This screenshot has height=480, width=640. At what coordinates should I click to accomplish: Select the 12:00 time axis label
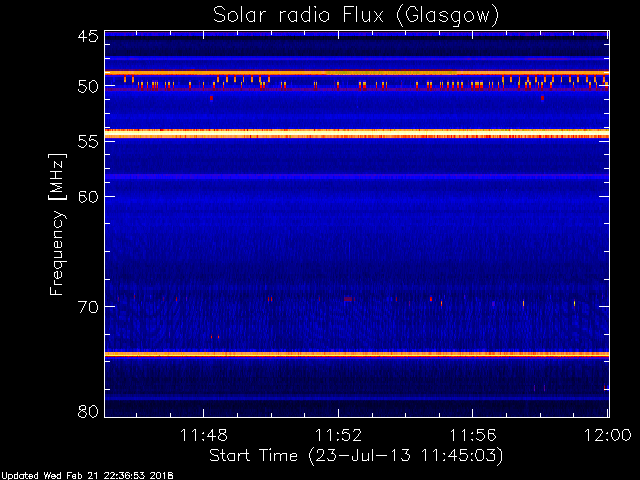607,435
